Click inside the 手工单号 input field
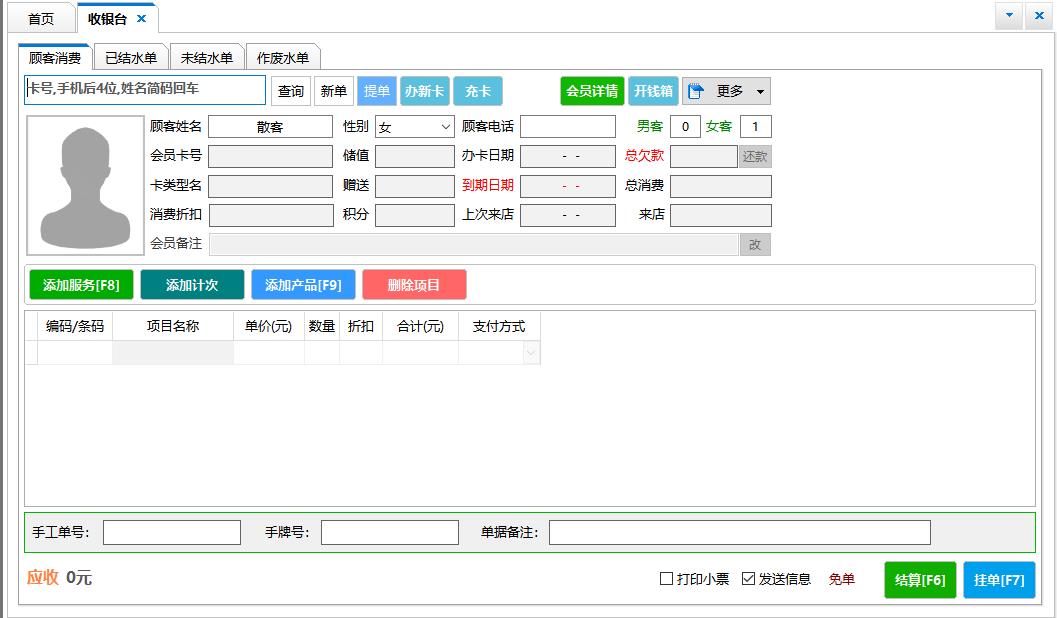1057x618 pixels. (172, 532)
